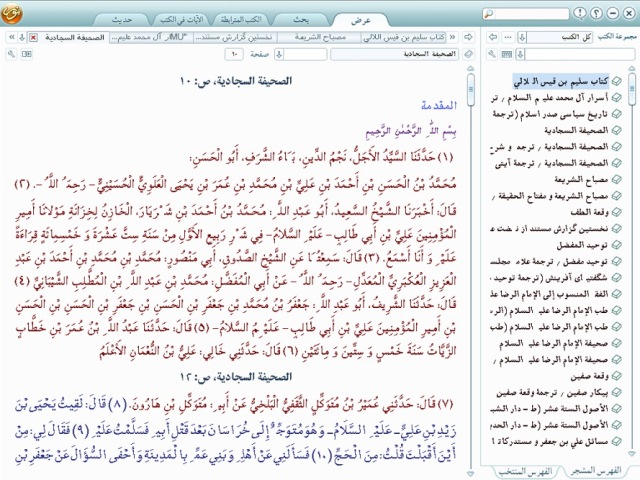Click the top search input box
Screen dimensions: 640x480
click(x=531, y=14)
